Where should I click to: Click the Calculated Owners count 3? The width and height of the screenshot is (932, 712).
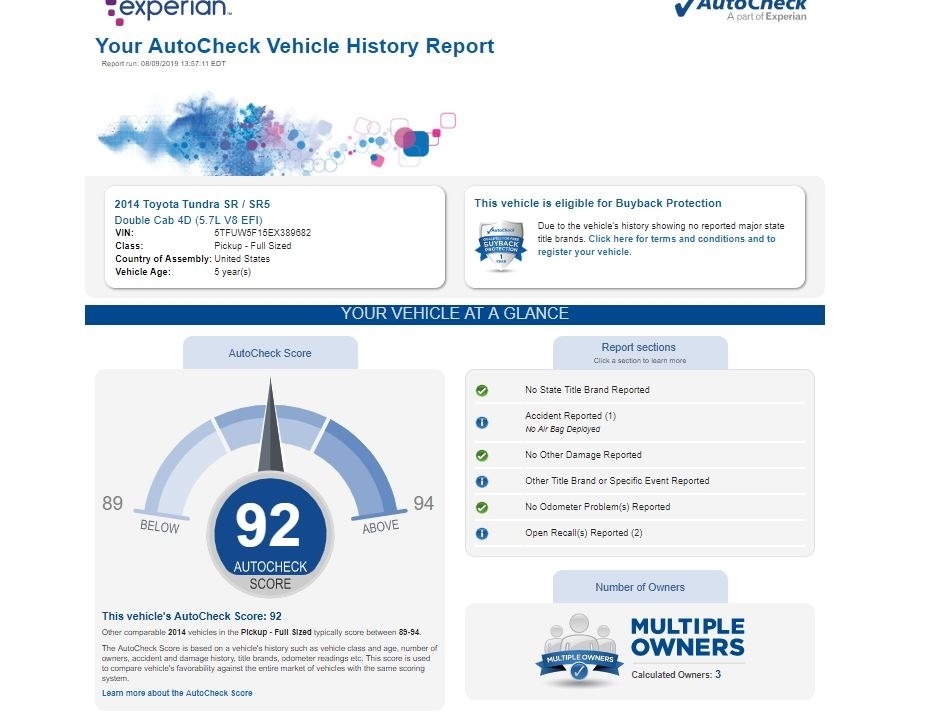[x=717, y=675]
